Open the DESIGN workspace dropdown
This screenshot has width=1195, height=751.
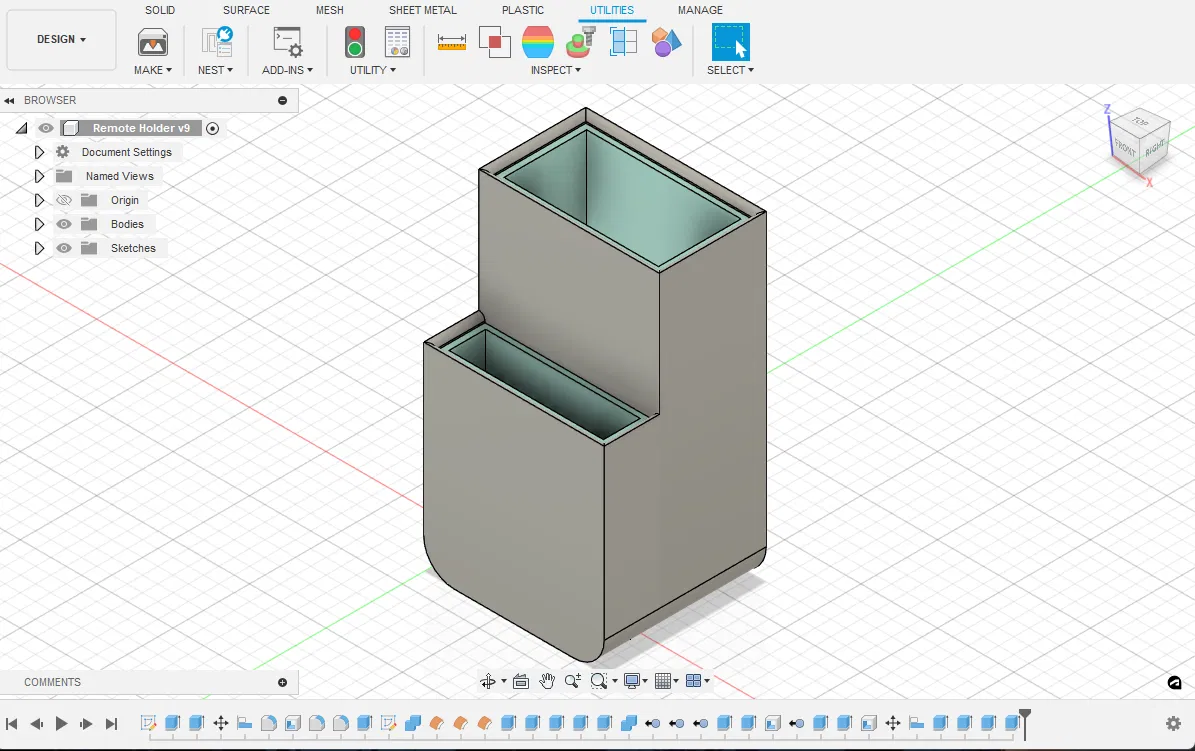click(61, 40)
